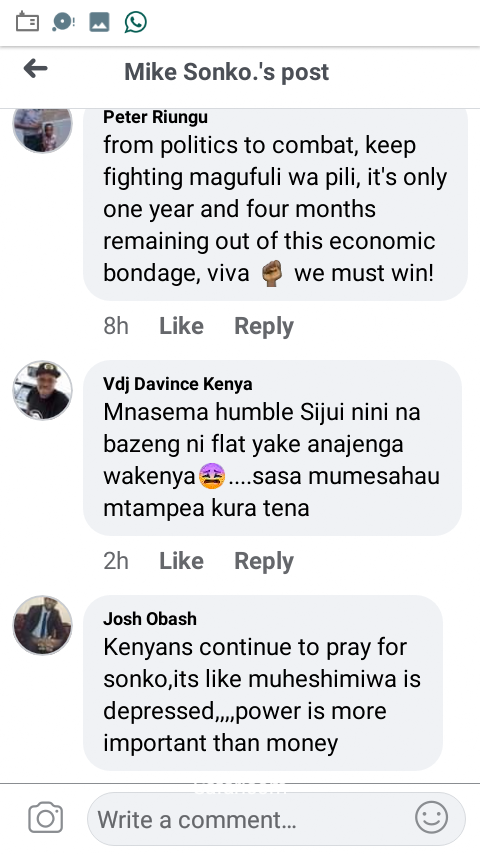Open Vdj Davince Kenya's profile name
The image size is (480, 854).
(178, 384)
